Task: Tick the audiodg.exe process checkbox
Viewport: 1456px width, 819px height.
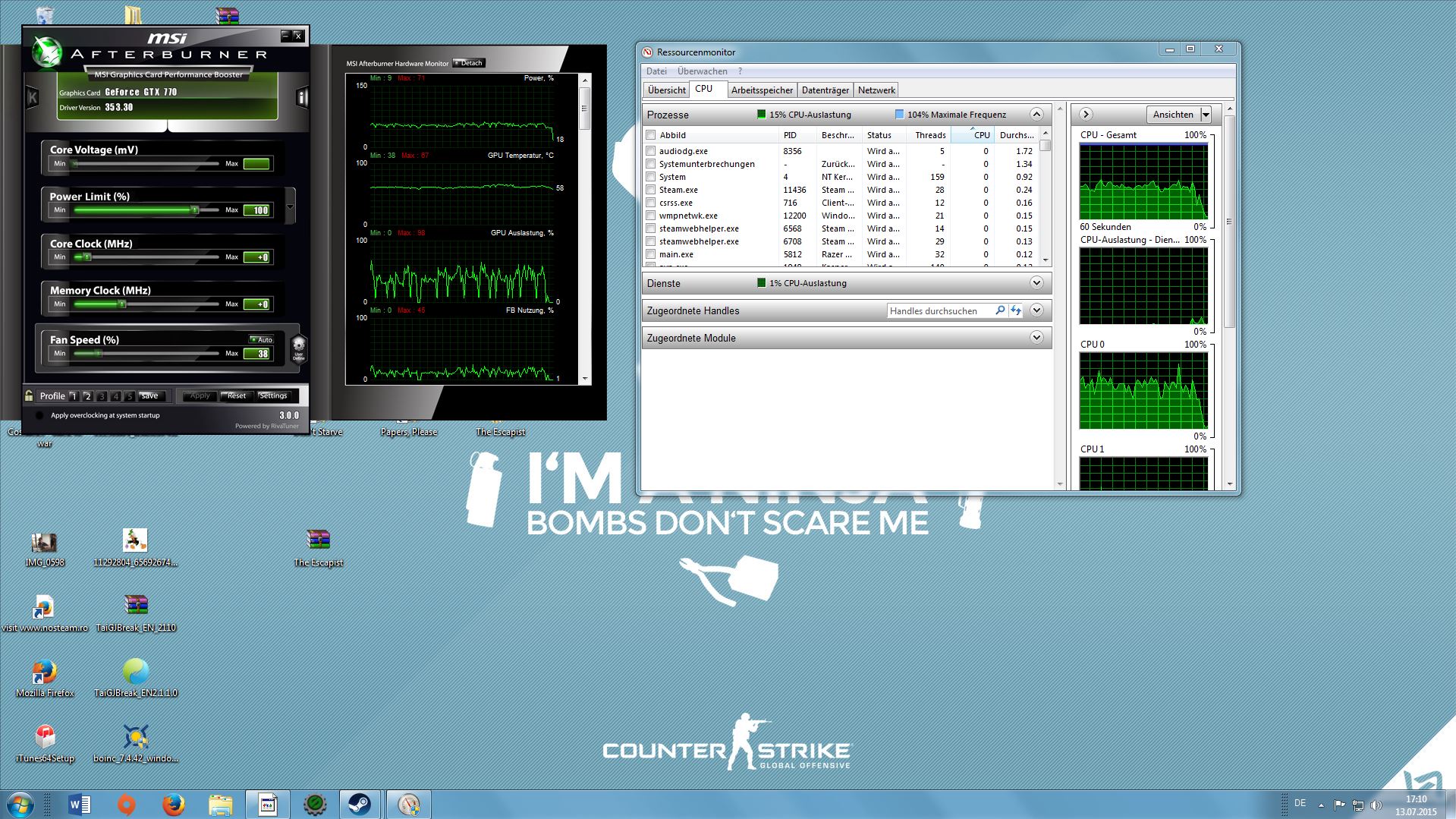Action: pos(650,151)
